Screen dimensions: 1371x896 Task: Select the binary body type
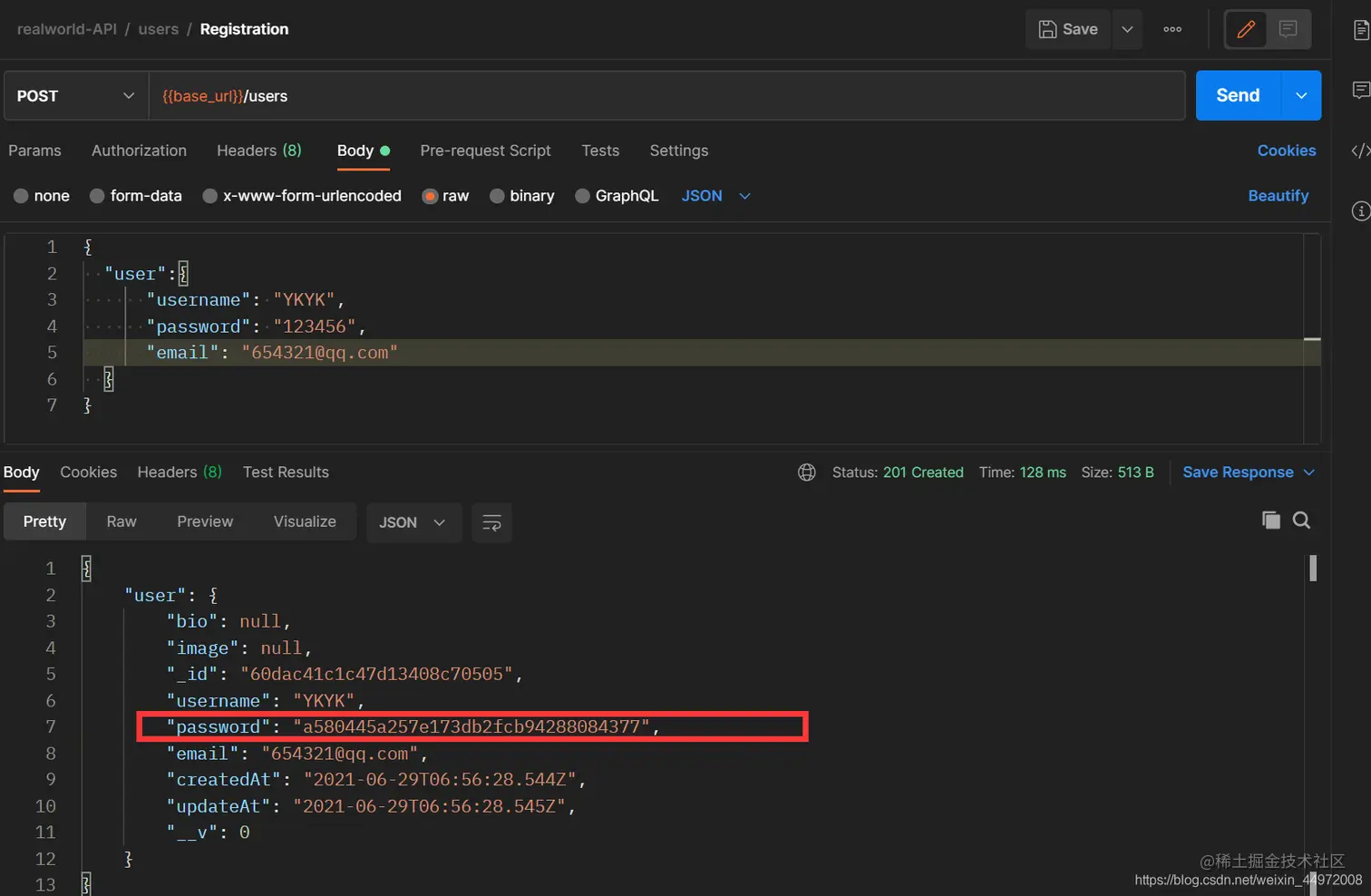(521, 196)
